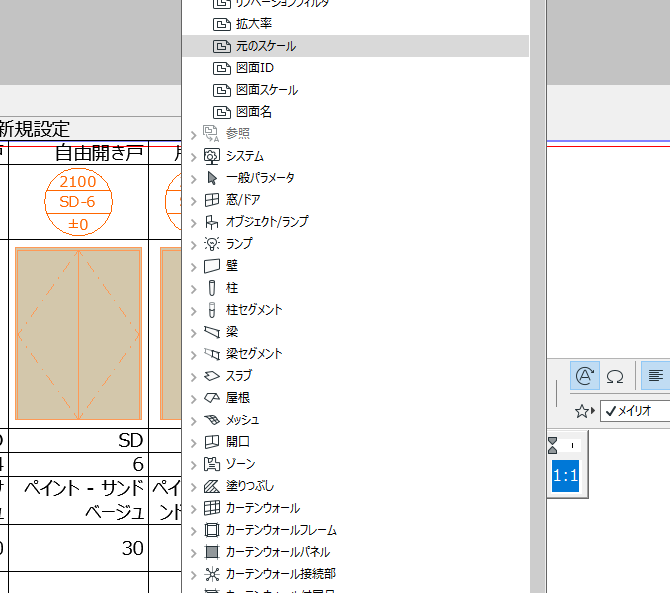Screen dimensions: 670x593
Task: Open the メイリオ font dropdown
Action: pos(635,411)
